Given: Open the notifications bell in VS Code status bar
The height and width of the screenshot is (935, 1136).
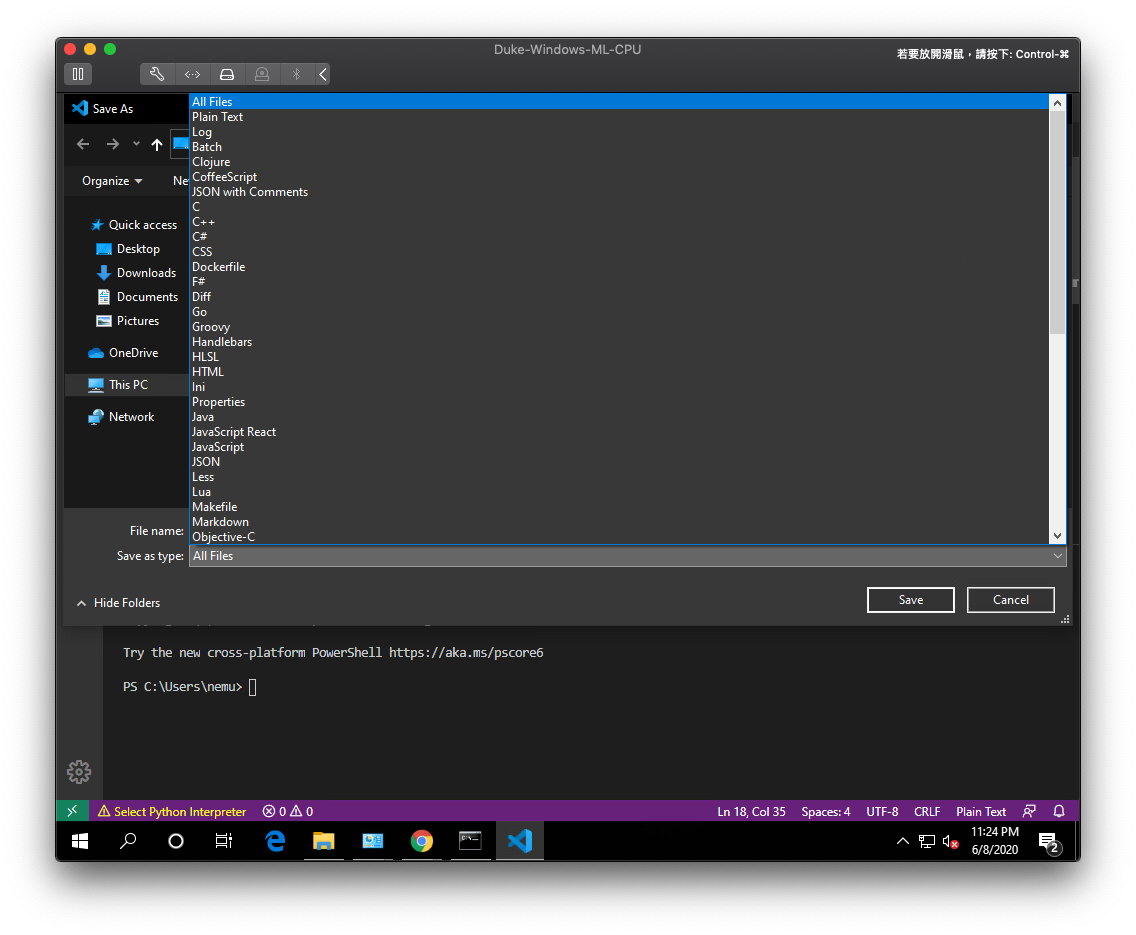Looking at the screenshot, I should coord(1058,811).
